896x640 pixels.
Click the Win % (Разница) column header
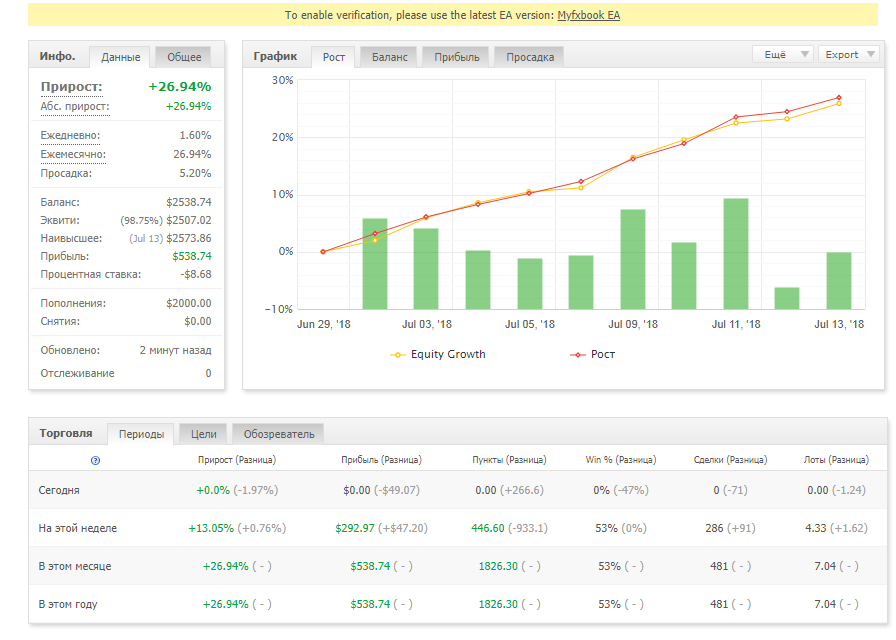click(621, 460)
